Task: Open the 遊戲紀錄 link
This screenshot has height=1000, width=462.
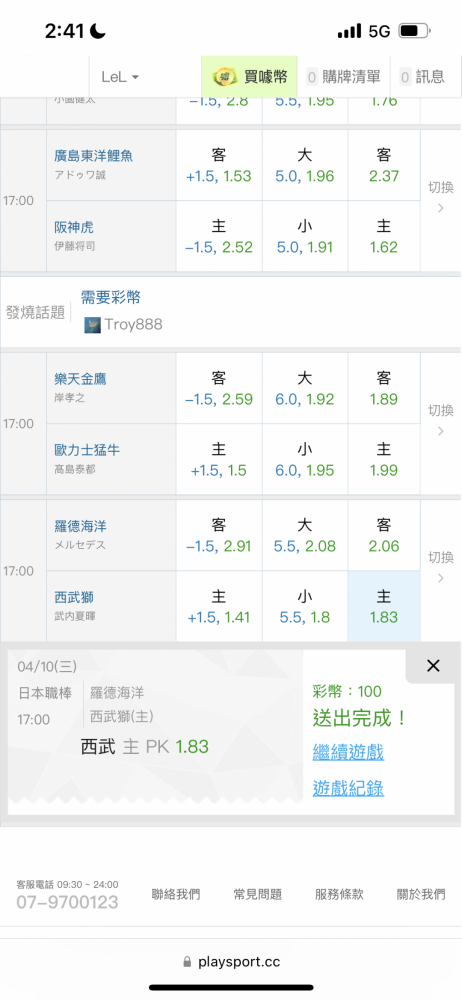Action: click(348, 789)
